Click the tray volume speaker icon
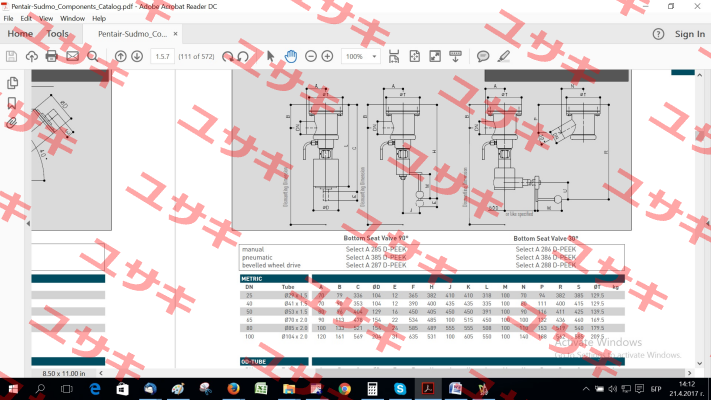Viewport: 711px width, 400px height. [x=613, y=389]
